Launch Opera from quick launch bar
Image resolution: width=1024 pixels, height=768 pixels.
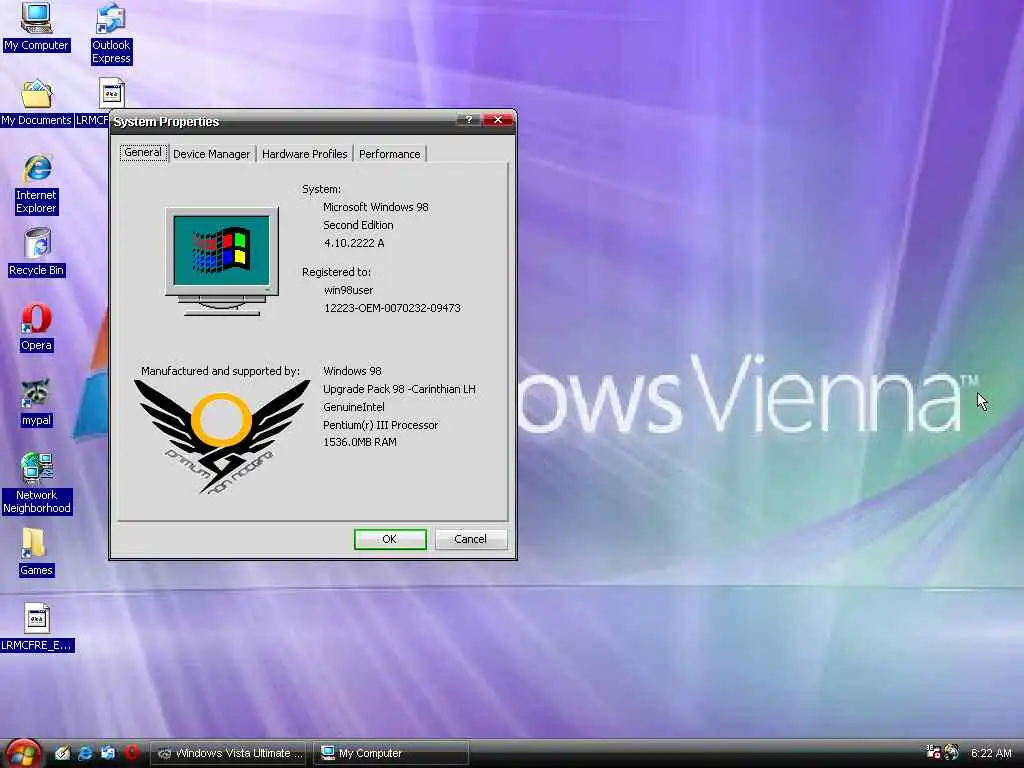[x=132, y=753]
